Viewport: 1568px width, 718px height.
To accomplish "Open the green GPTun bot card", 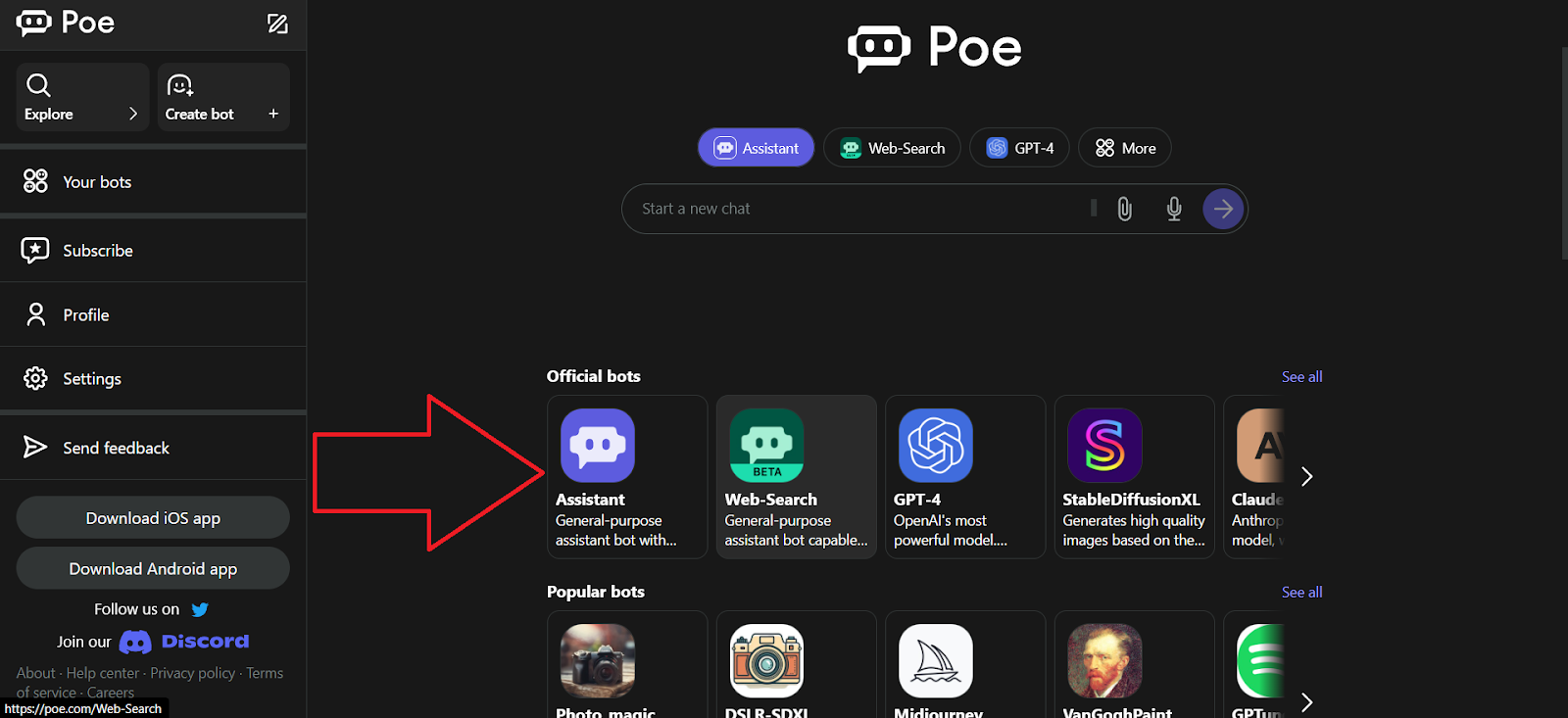I will (x=1254, y=665).
